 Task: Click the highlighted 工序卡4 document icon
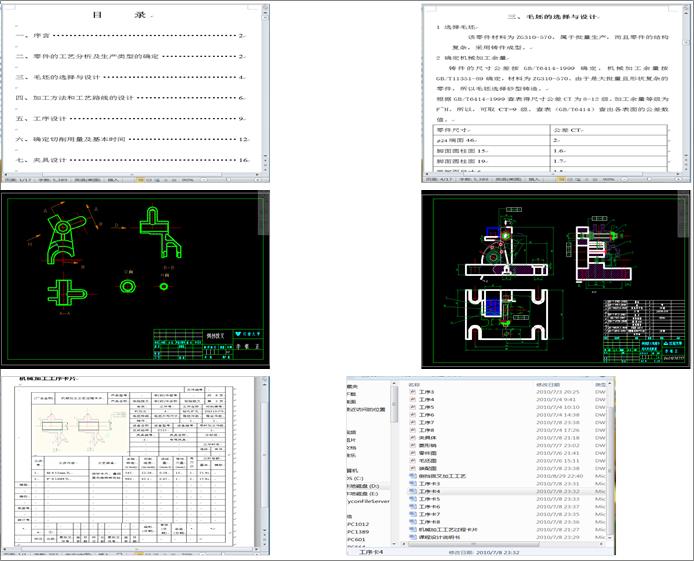click(413, 492)
